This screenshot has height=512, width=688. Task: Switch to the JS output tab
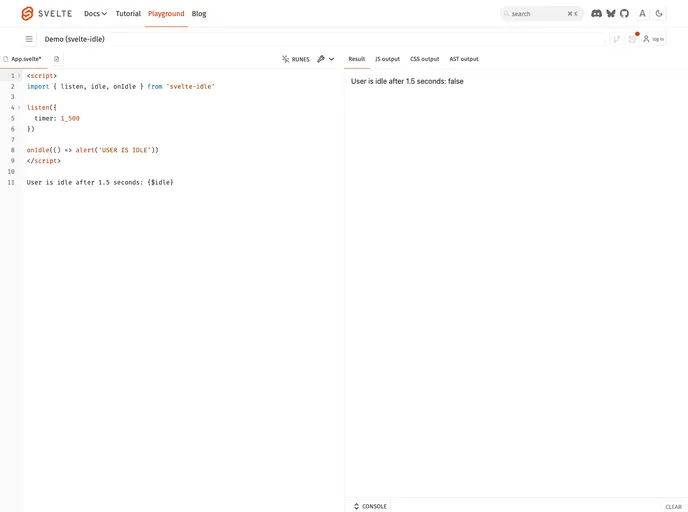pyautogui.click(x=387, y=59)
